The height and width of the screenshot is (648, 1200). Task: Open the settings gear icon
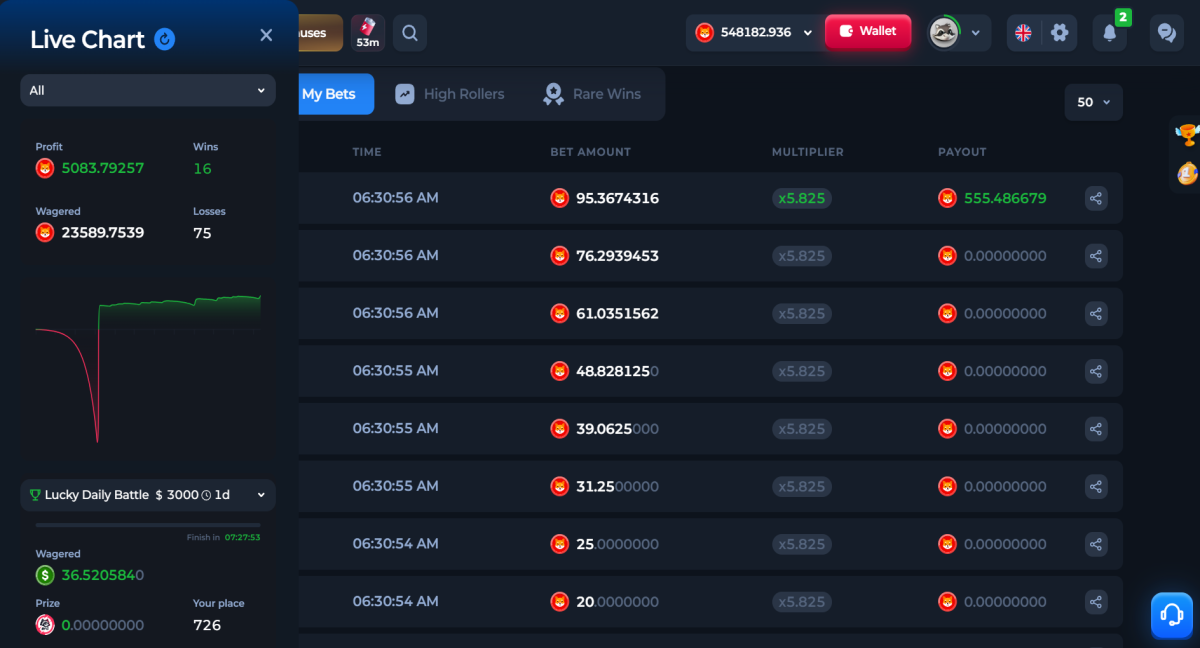coord(1060,33)
